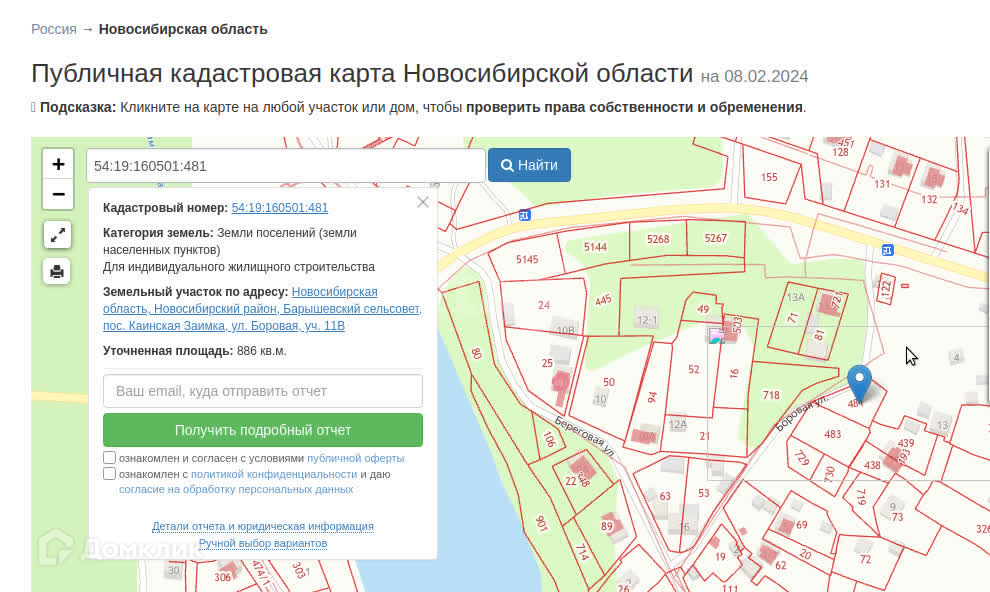
Task: Click Береговая ул. street label
Action: point(585,436)
